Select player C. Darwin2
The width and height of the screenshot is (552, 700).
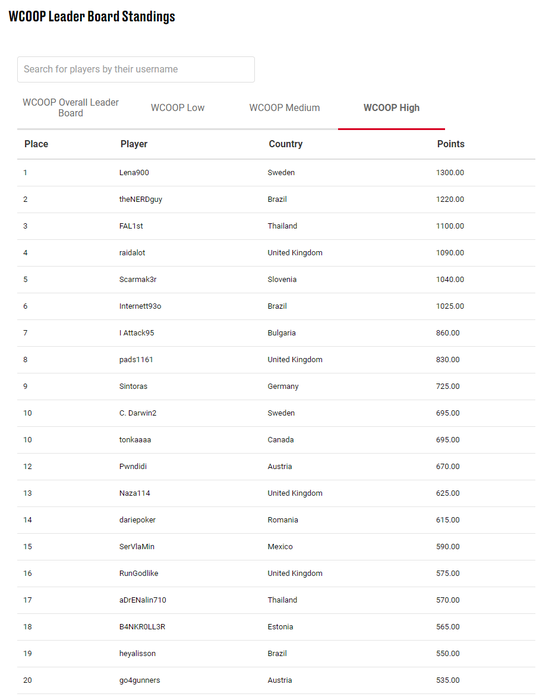[x=138, y=413]
